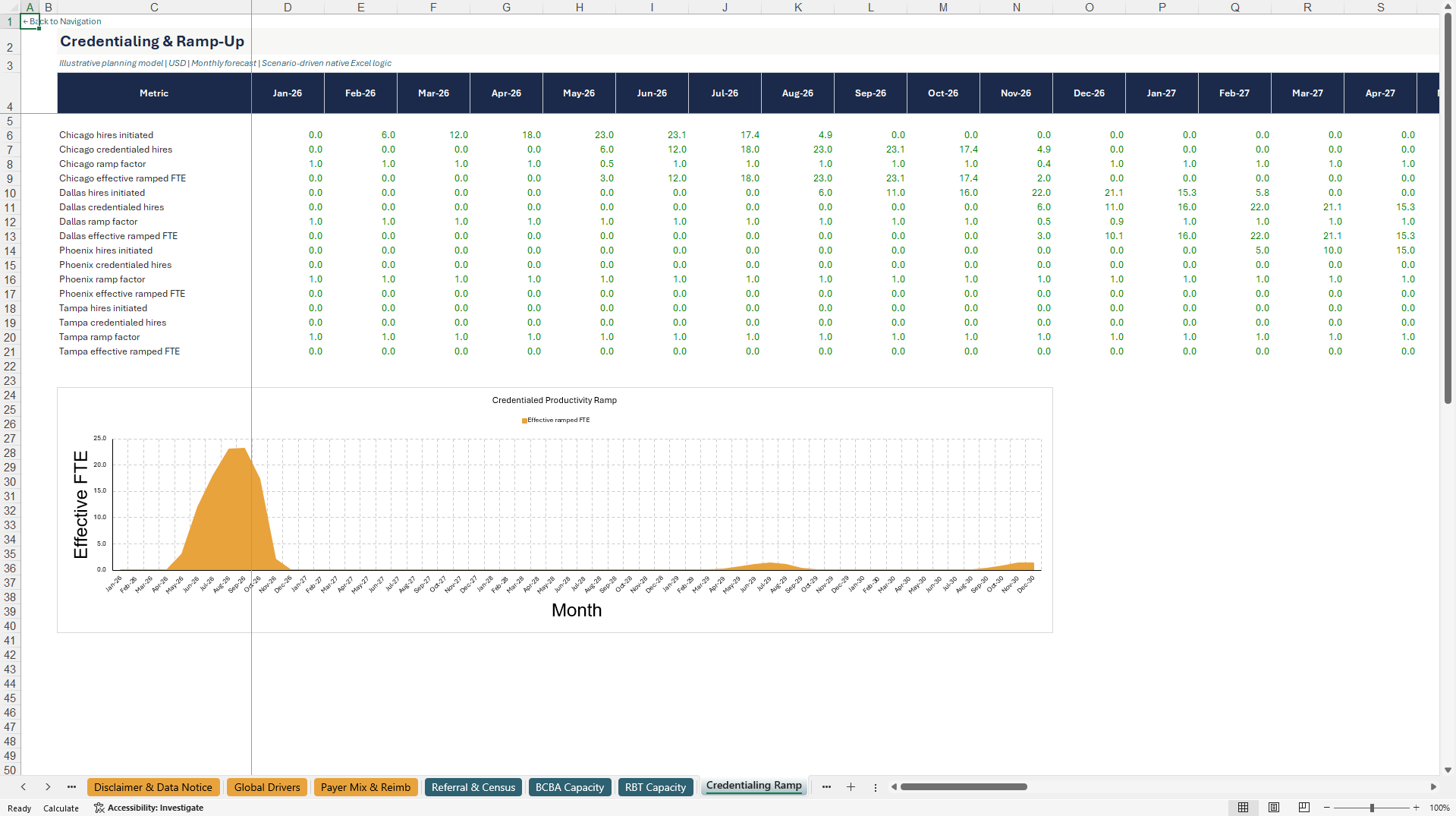Select column K header
The height and width of the screenshot is (816, 1456).
797,7
